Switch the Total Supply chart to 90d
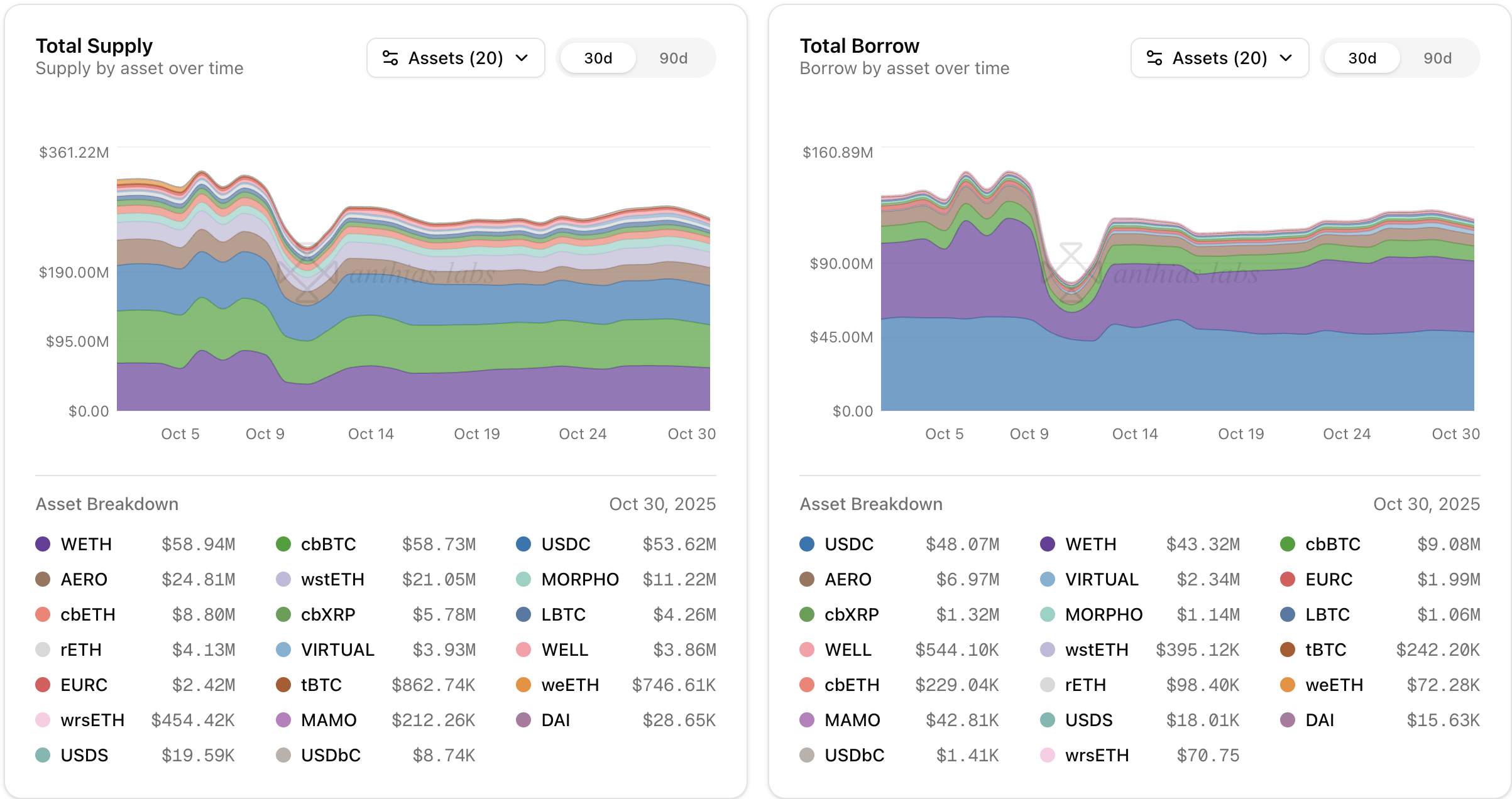 coord(673,58)
